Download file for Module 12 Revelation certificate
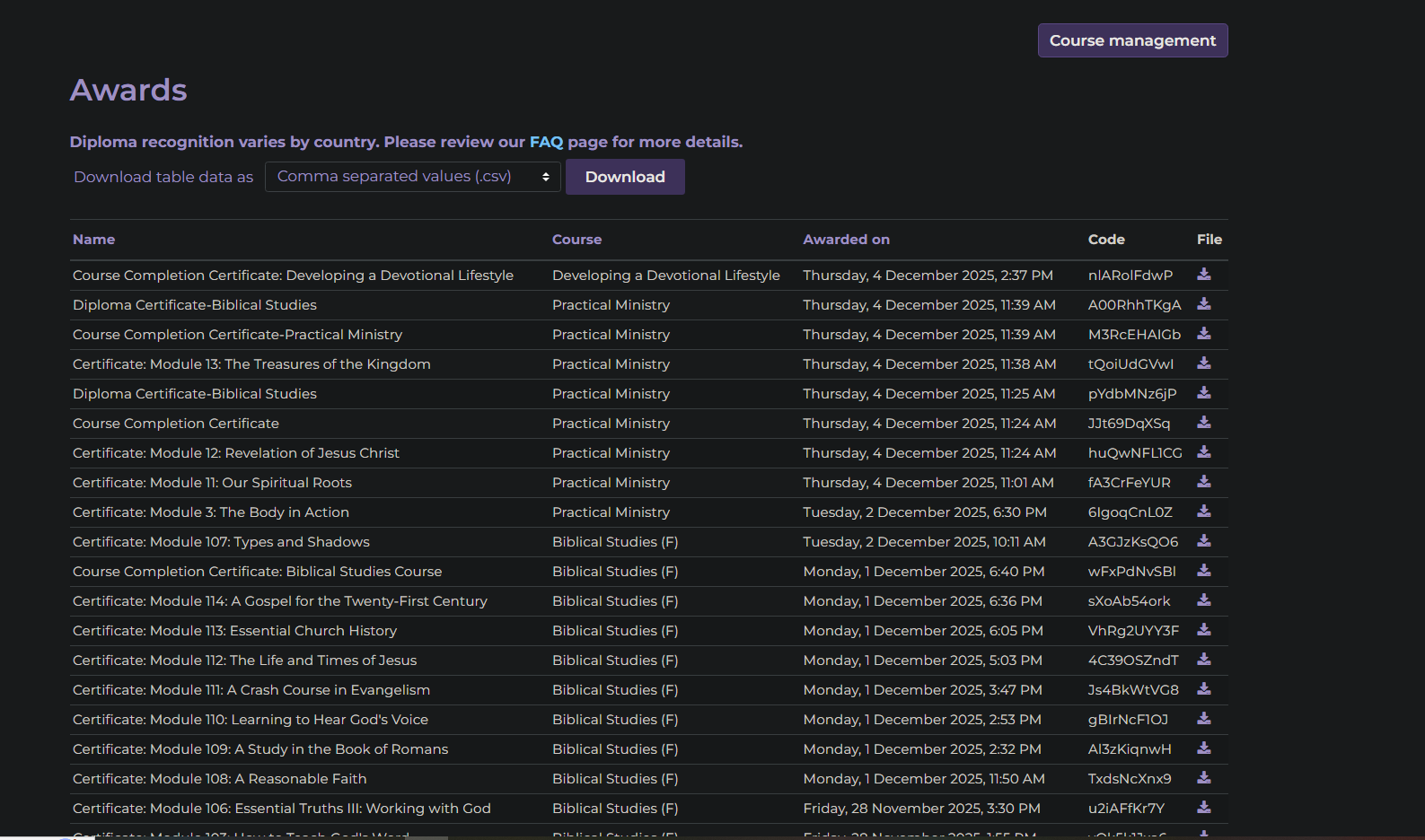Screen dimensions: 1425x840 [x=1204, y=452]
